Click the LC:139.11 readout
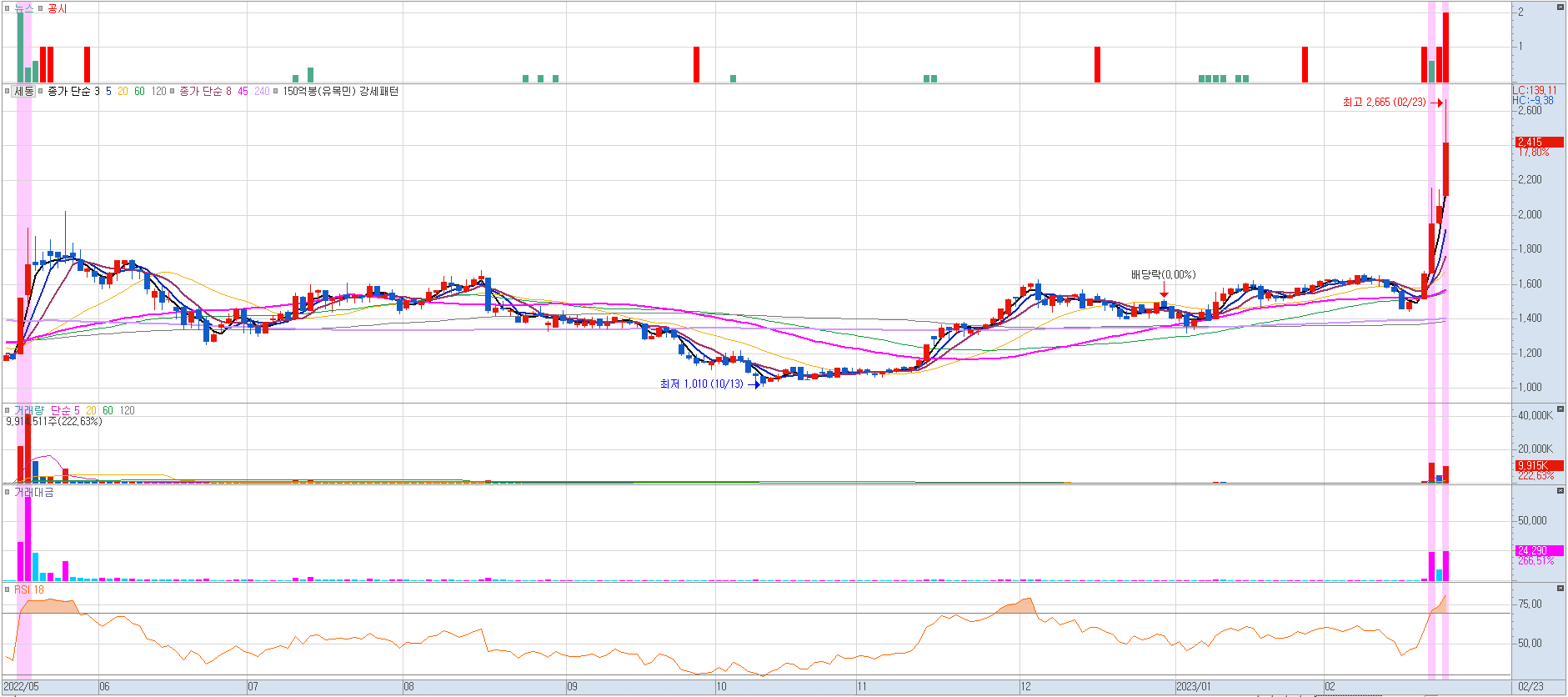The height and width of the screenshot is (697, 1568). tap(1535, 90)
